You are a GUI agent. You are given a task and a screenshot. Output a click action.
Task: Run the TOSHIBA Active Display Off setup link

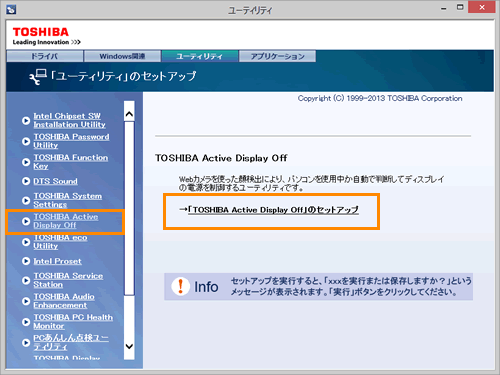273,210
